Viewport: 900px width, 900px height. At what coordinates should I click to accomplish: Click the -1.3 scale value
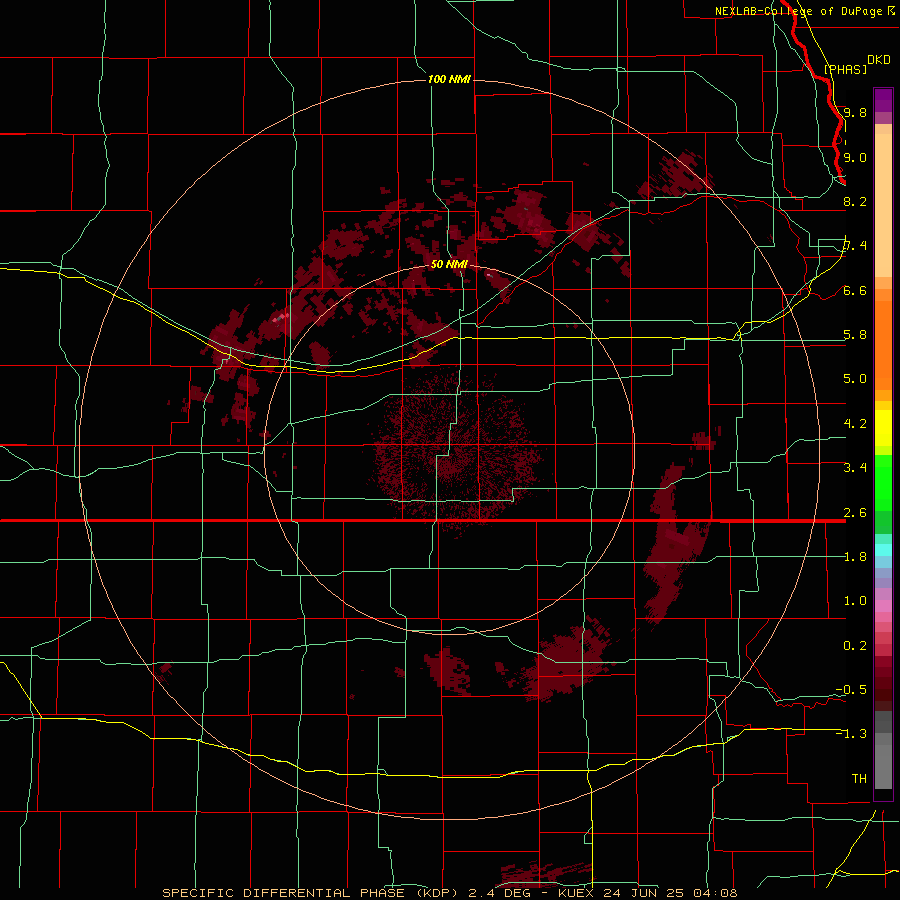pyautogui.click(x=851, y=734)
